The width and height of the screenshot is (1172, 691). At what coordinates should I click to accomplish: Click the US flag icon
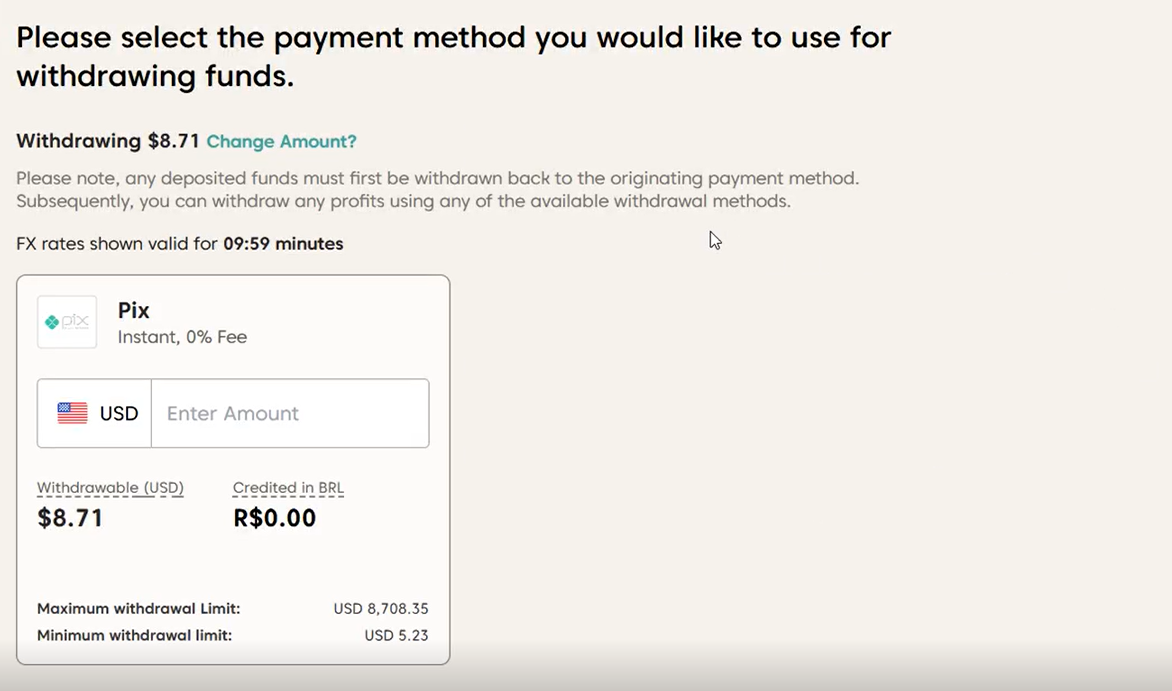pos(72,413)
